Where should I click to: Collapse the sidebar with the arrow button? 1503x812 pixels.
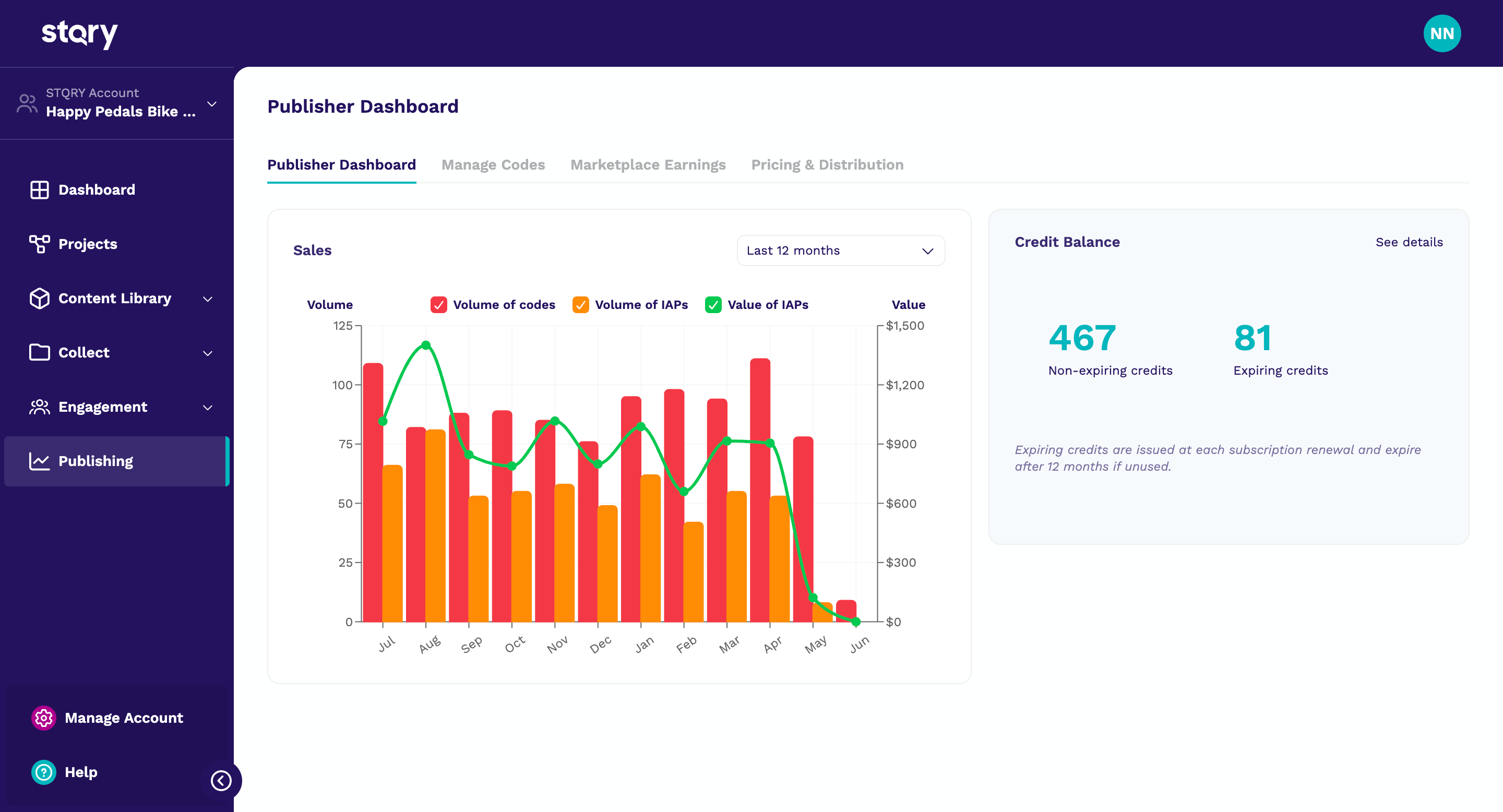pos(221,781)
